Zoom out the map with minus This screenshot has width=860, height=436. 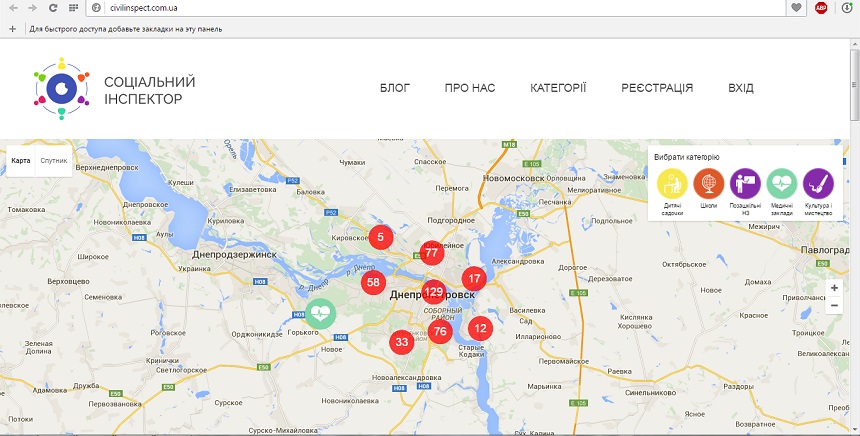[834, 306]
